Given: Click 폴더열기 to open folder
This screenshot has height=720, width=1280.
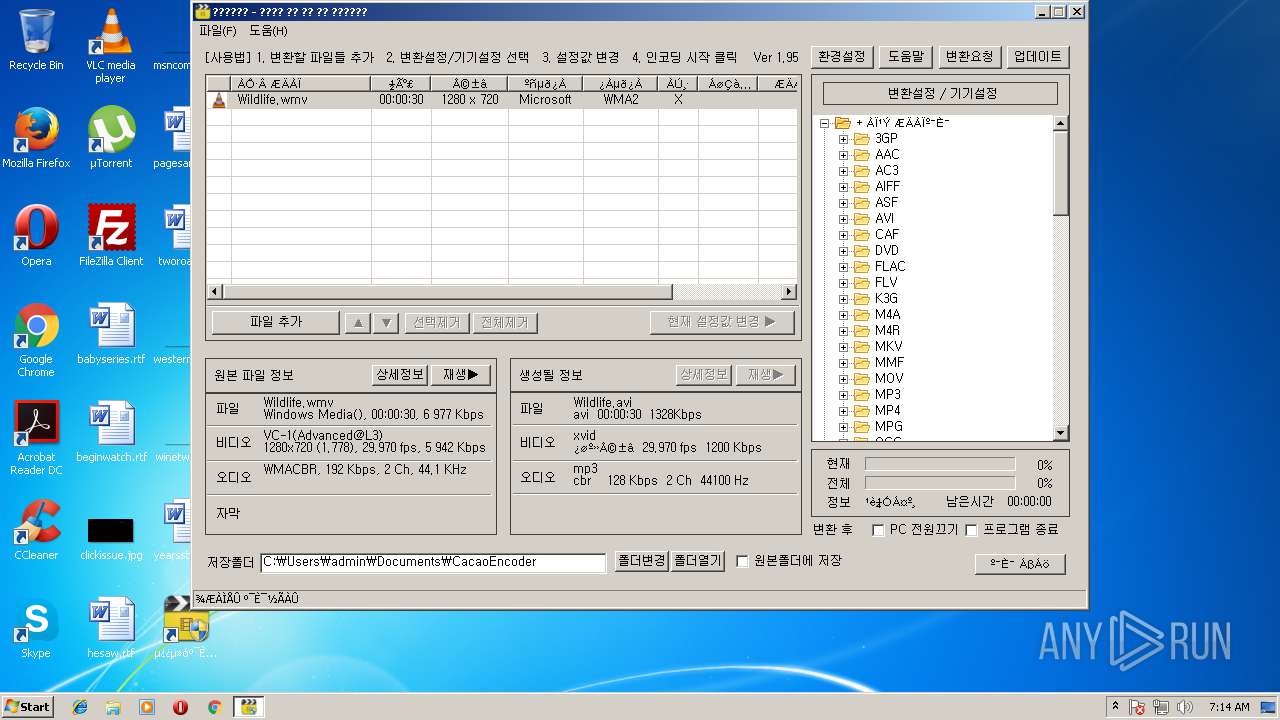Looking at the screenshot, I should point(697,561).
